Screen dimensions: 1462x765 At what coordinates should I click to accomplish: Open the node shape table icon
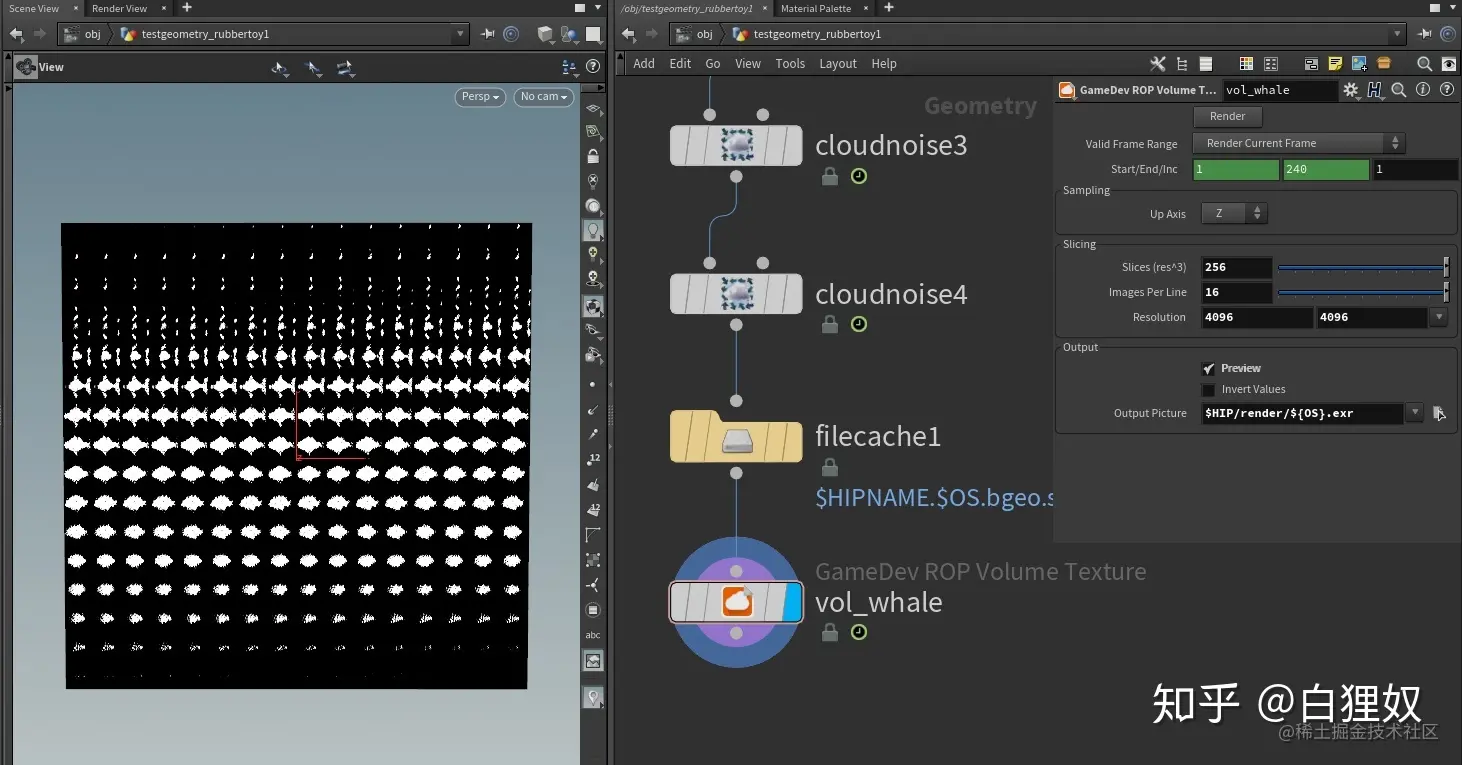pos(1271,64)
